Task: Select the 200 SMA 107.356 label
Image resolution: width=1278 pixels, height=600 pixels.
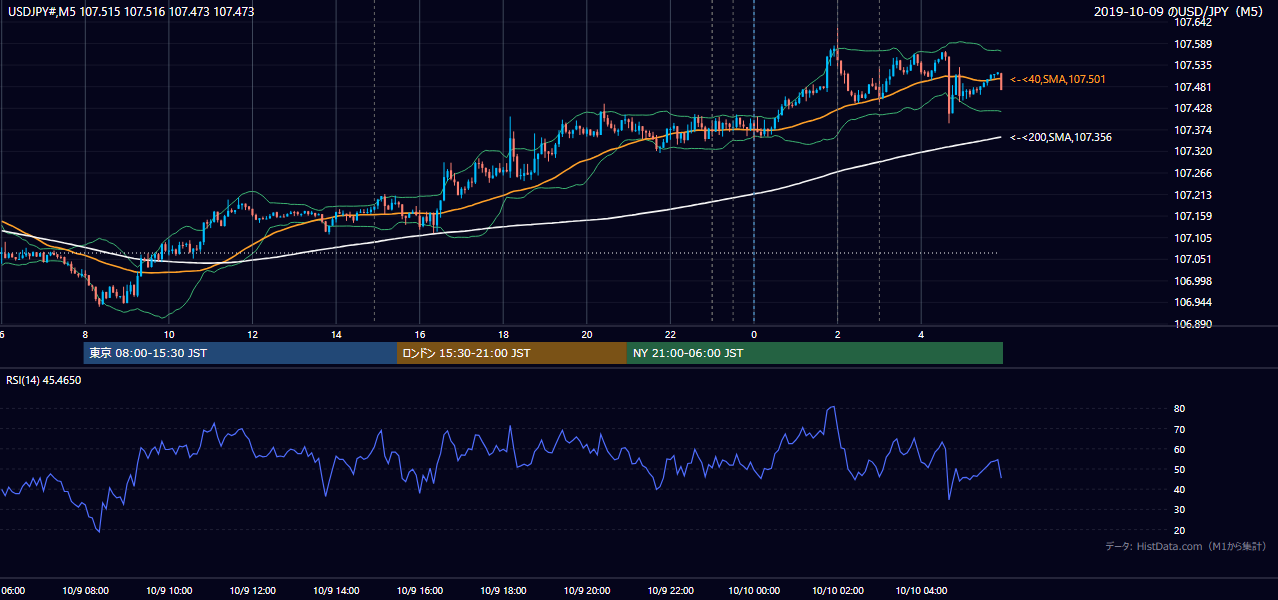Action: click(x=1061, y=137)
